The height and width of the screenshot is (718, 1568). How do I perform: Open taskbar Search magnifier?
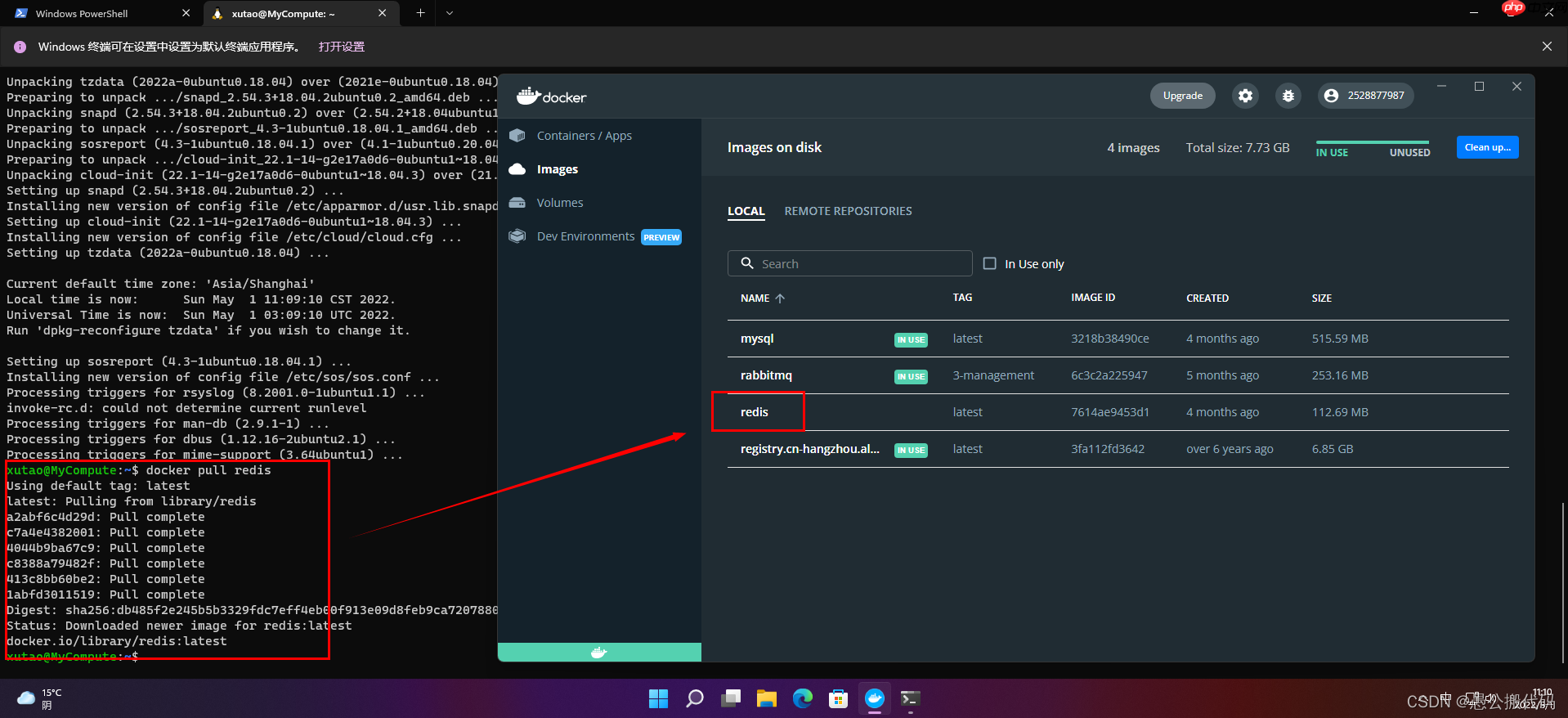[695, 698]
